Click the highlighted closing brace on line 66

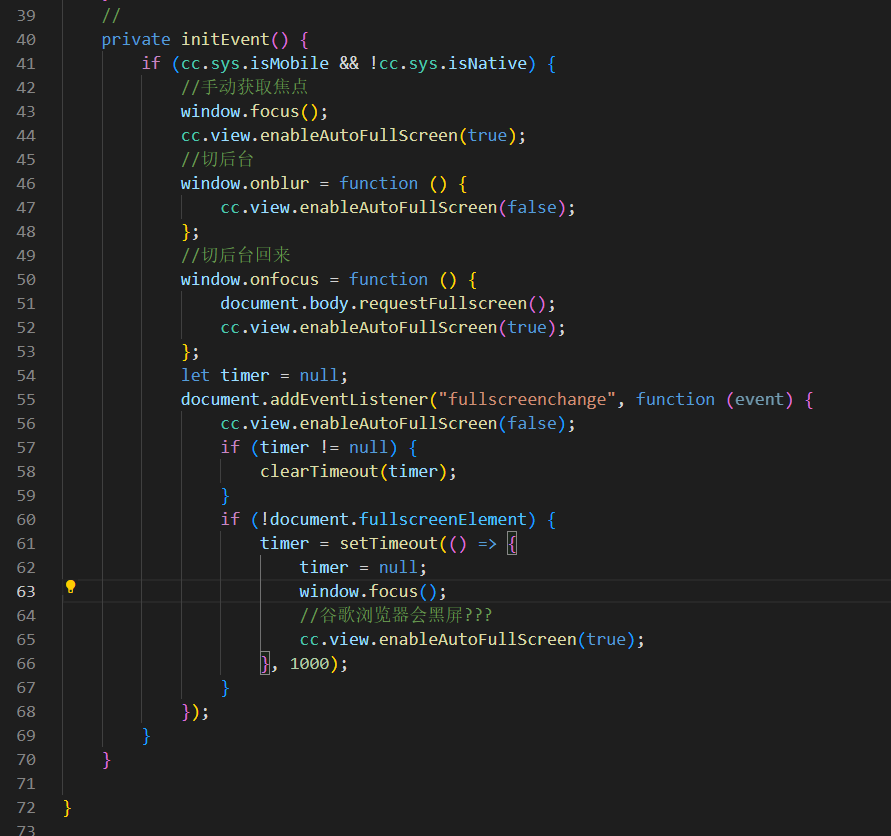pyautogui.click(x=265, y=664)
